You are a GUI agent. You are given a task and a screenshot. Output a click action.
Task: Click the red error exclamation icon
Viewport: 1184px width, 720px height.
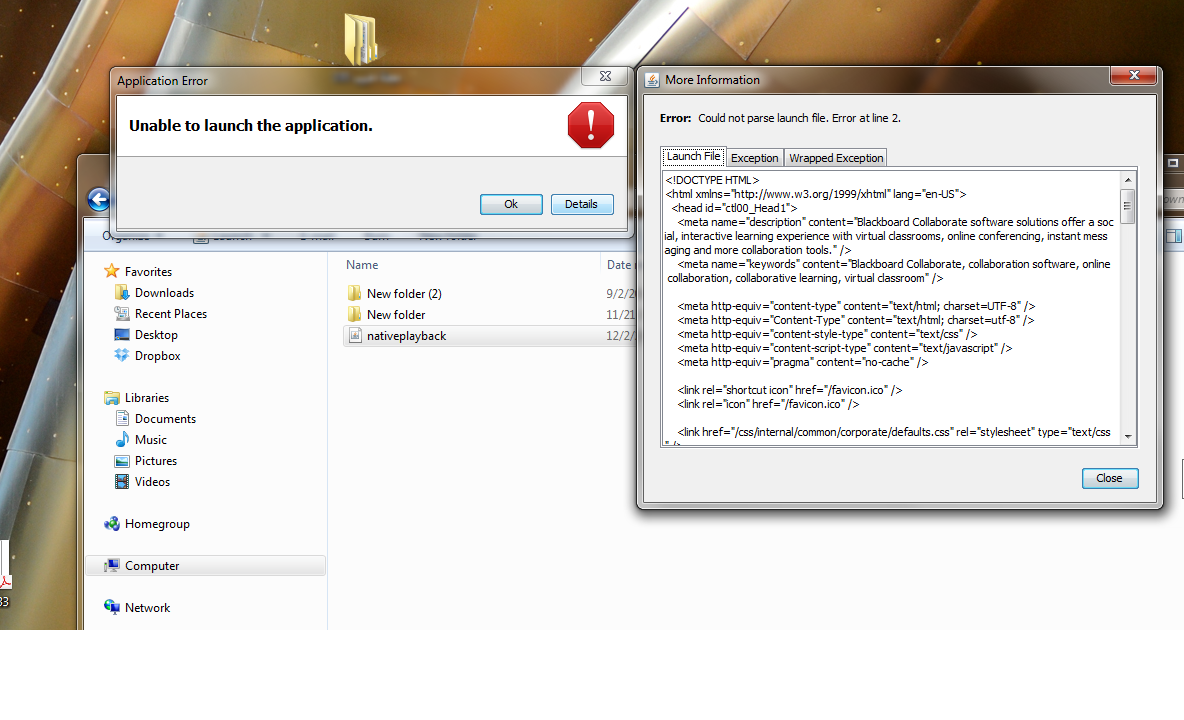(590, 125)
